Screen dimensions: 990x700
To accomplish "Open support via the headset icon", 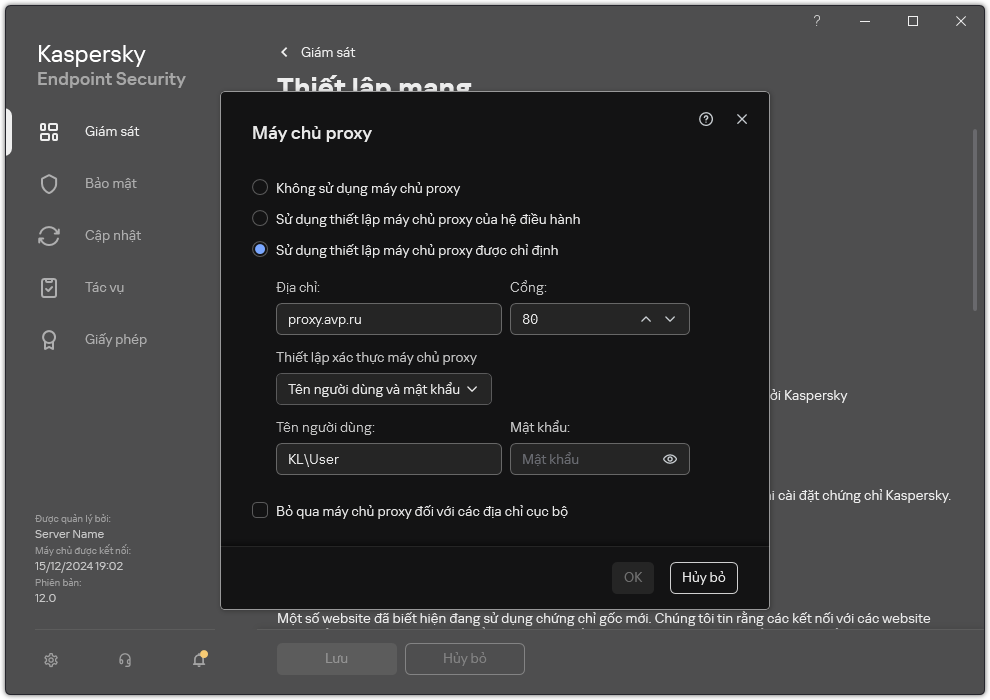I will 125,660.
